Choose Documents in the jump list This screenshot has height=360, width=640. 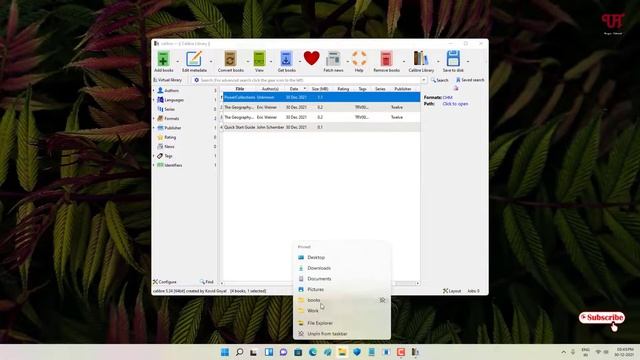(x=342, y=279)
